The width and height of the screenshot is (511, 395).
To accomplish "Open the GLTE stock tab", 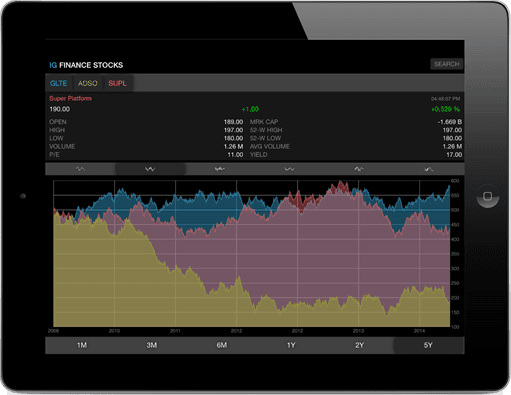I will point(59,83).
